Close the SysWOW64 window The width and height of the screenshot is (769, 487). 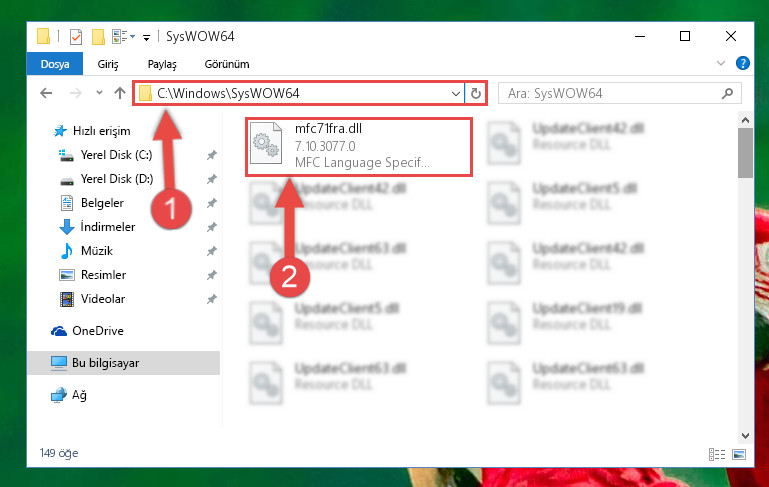(731, 36)
